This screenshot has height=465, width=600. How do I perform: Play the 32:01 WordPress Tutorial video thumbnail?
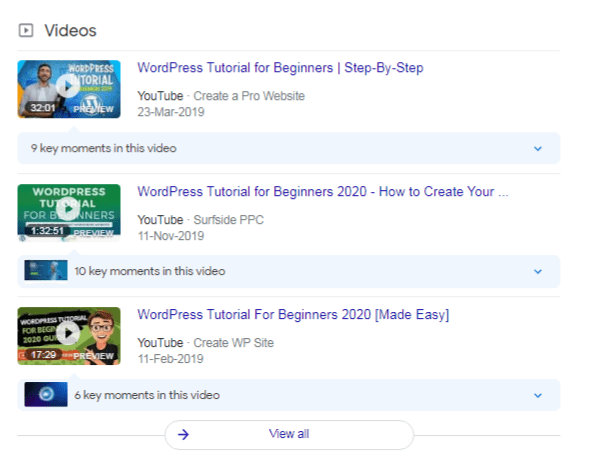69,89
